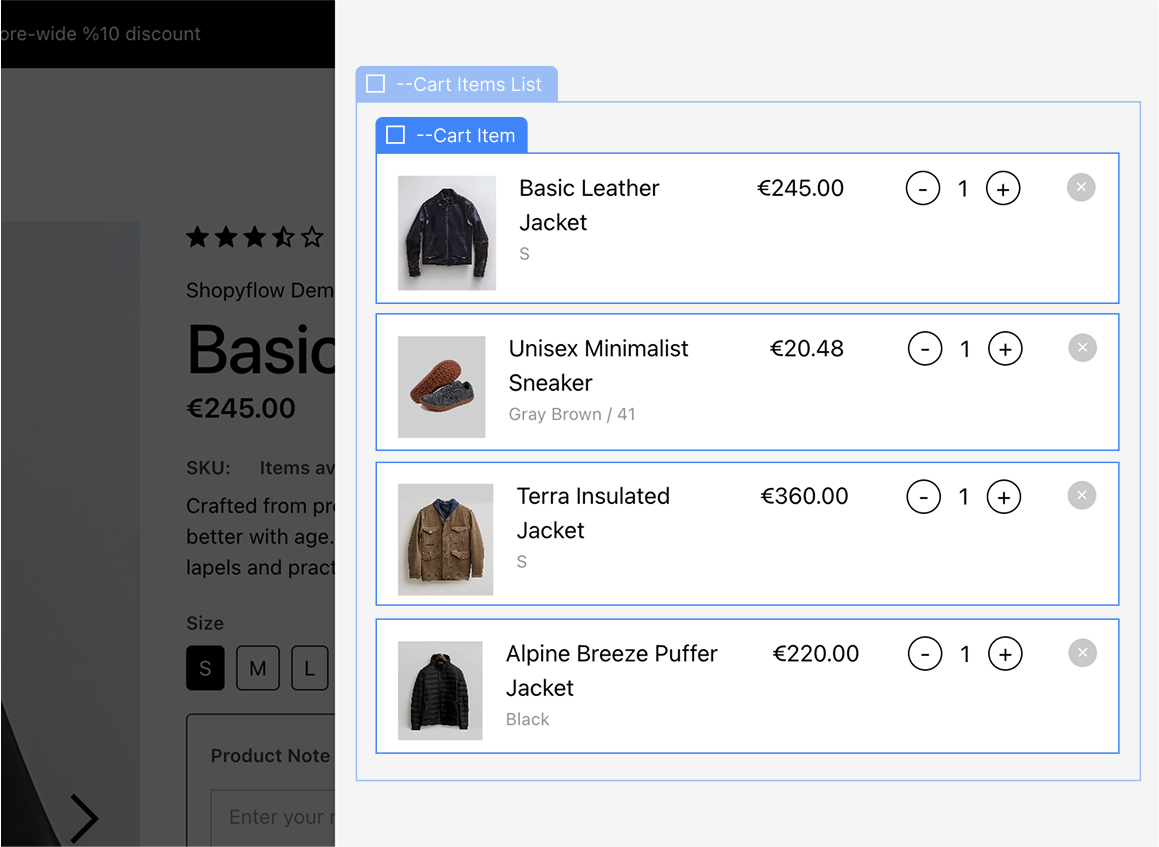Select size S option
The width and height of the screenshot is (1159, 847).
pyautogui.click(x=205, y=668)
